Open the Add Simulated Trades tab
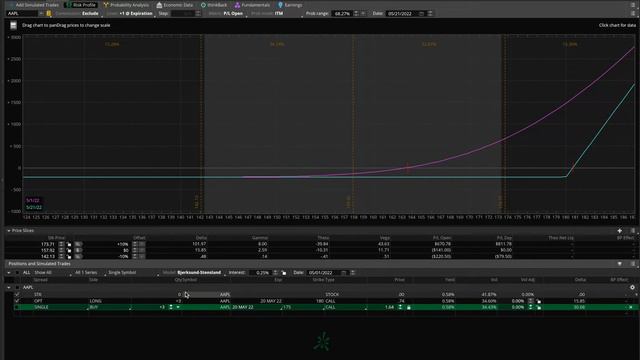The image size is (640, 360). click(x=34, y=5)
